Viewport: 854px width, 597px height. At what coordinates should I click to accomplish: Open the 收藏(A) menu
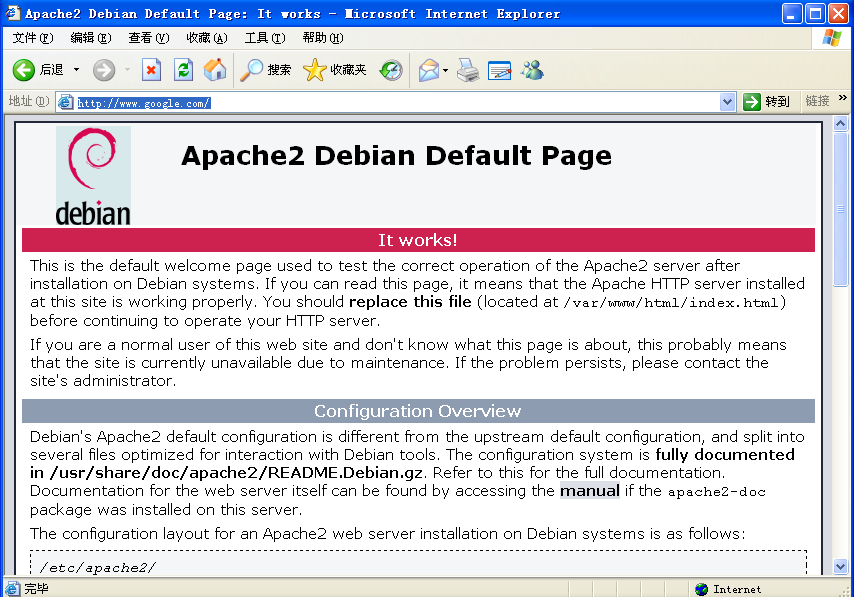tap(206, 38)
